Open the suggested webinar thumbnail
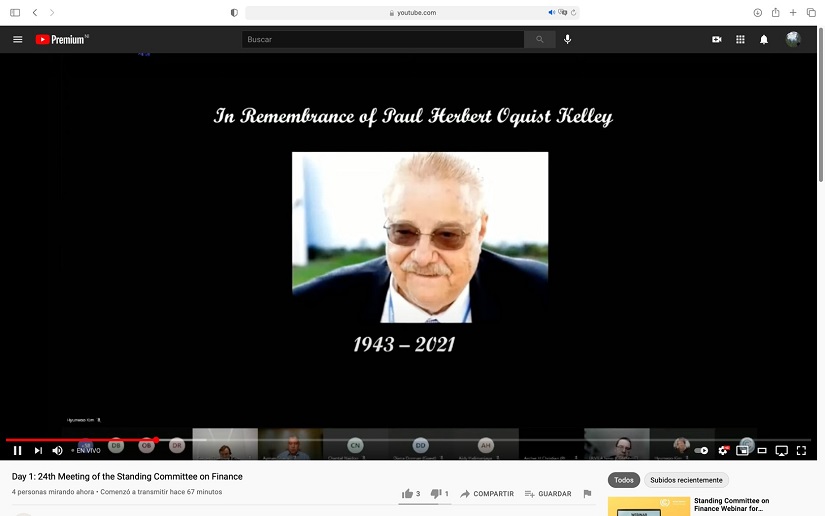Viewport: 825px width, 516px height. tap(649, 507)
